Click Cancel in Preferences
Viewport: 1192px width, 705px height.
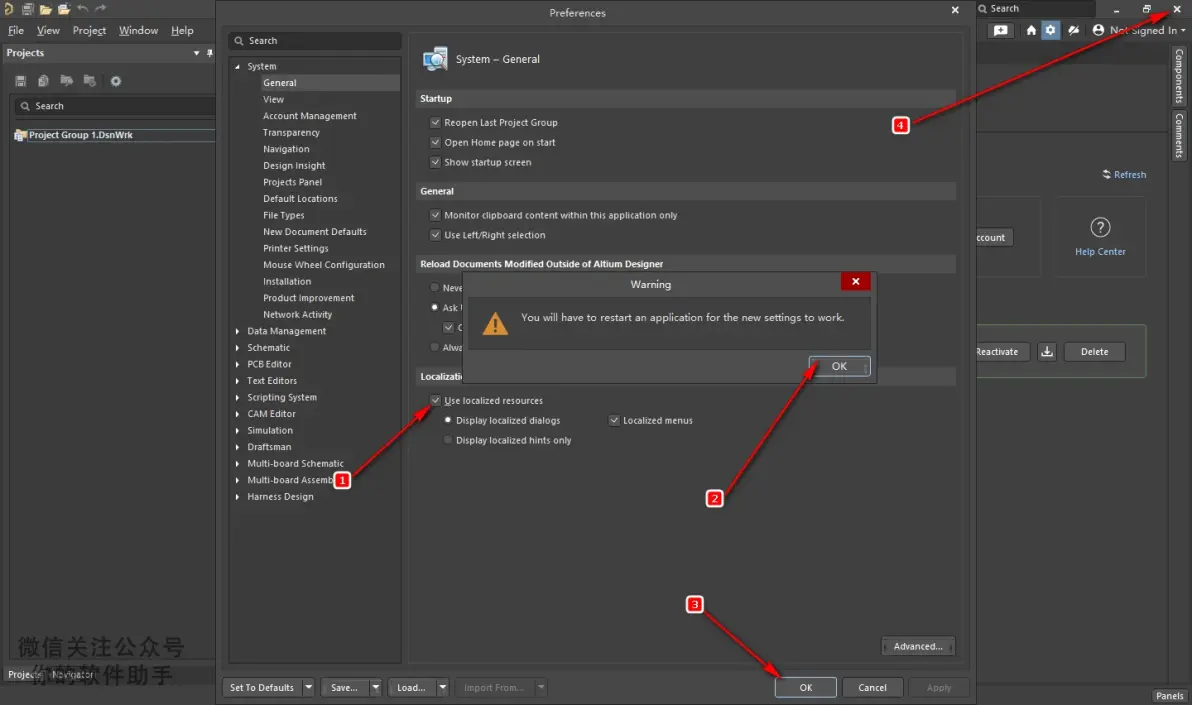tap(873, 688)
